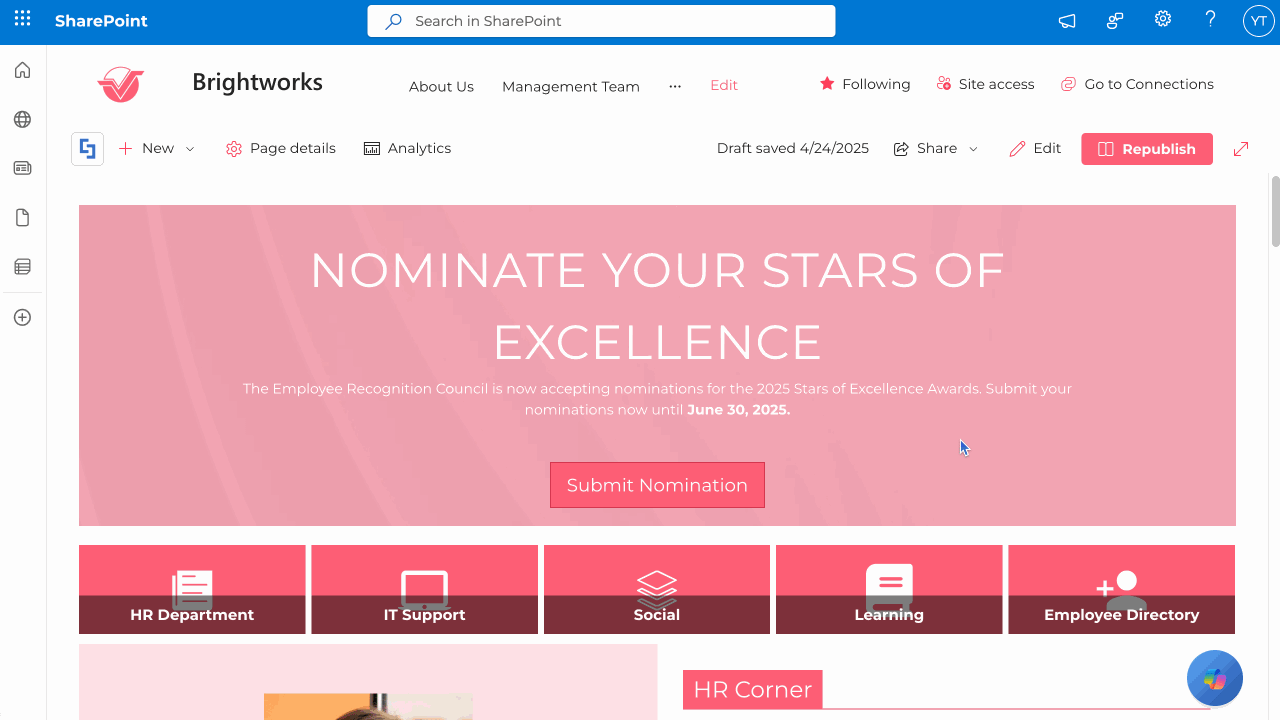Viewport: 1280px width, 720px height.
Task: Click the Create plus circle icon
Action: coord(22,318)
